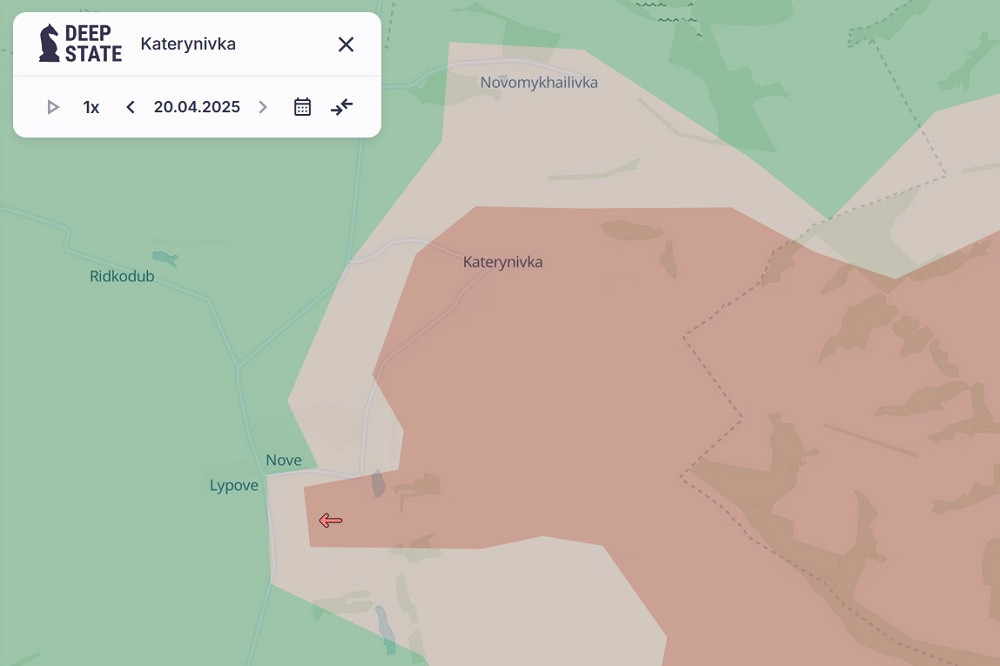Go to the previous date
1000x666 pixels.
pos(130,107)
